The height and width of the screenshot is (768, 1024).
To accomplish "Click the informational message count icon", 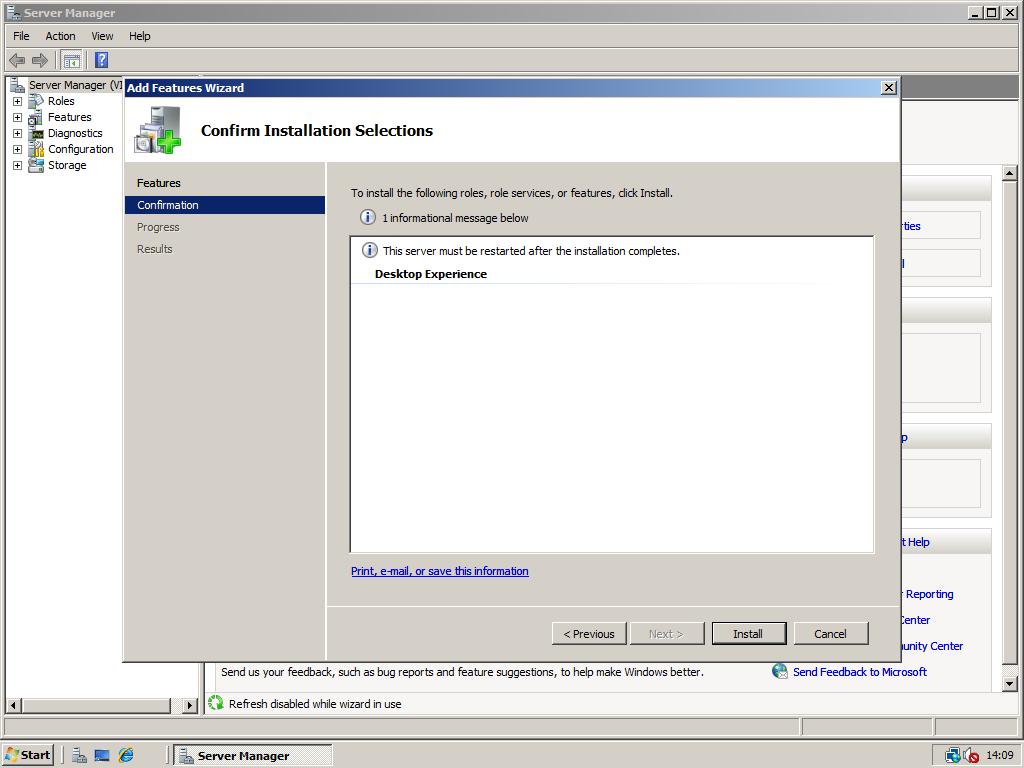I will (x=368, y=217).
